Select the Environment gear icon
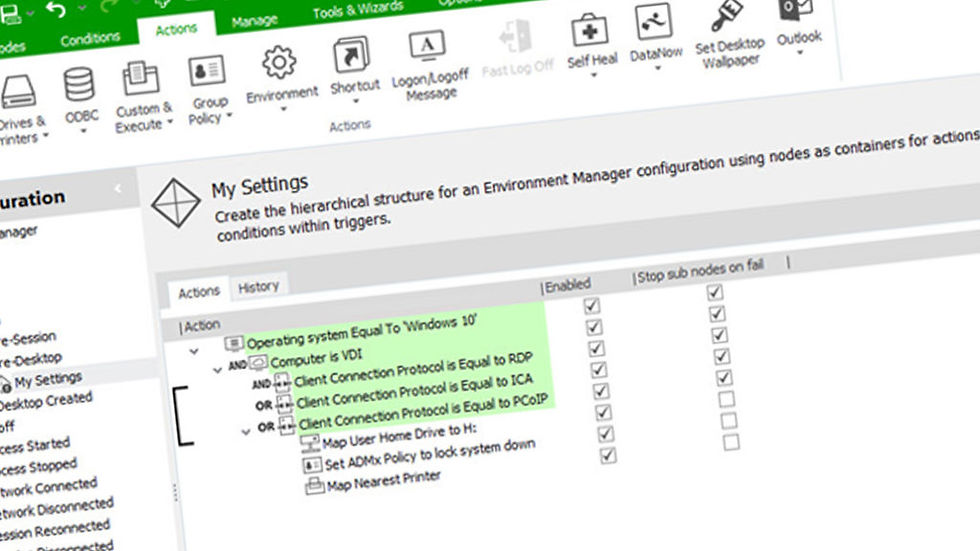The image size is (980, 551). click(x=279, y=62)
